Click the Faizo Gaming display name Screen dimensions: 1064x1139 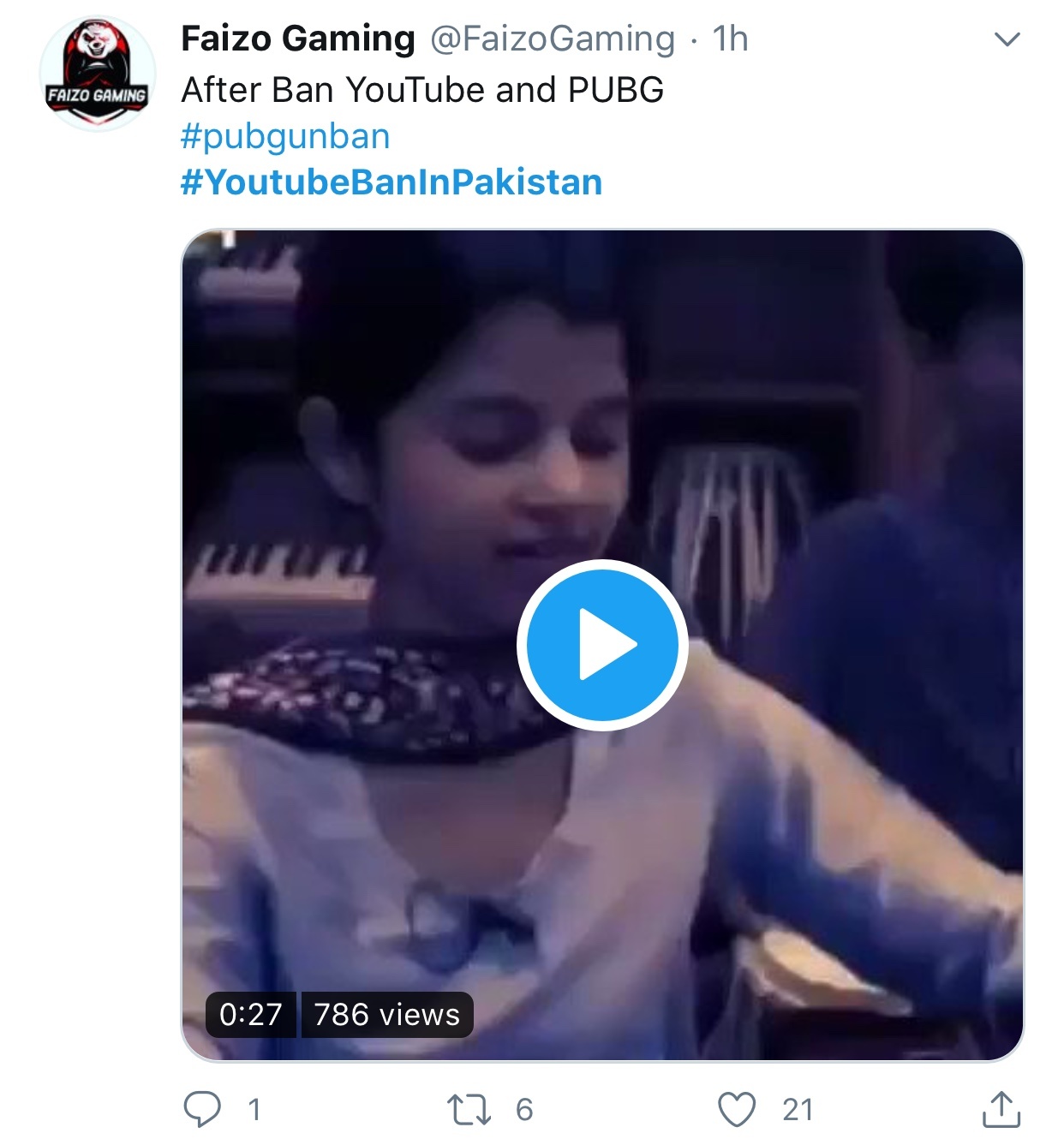[x=298, y=39]
